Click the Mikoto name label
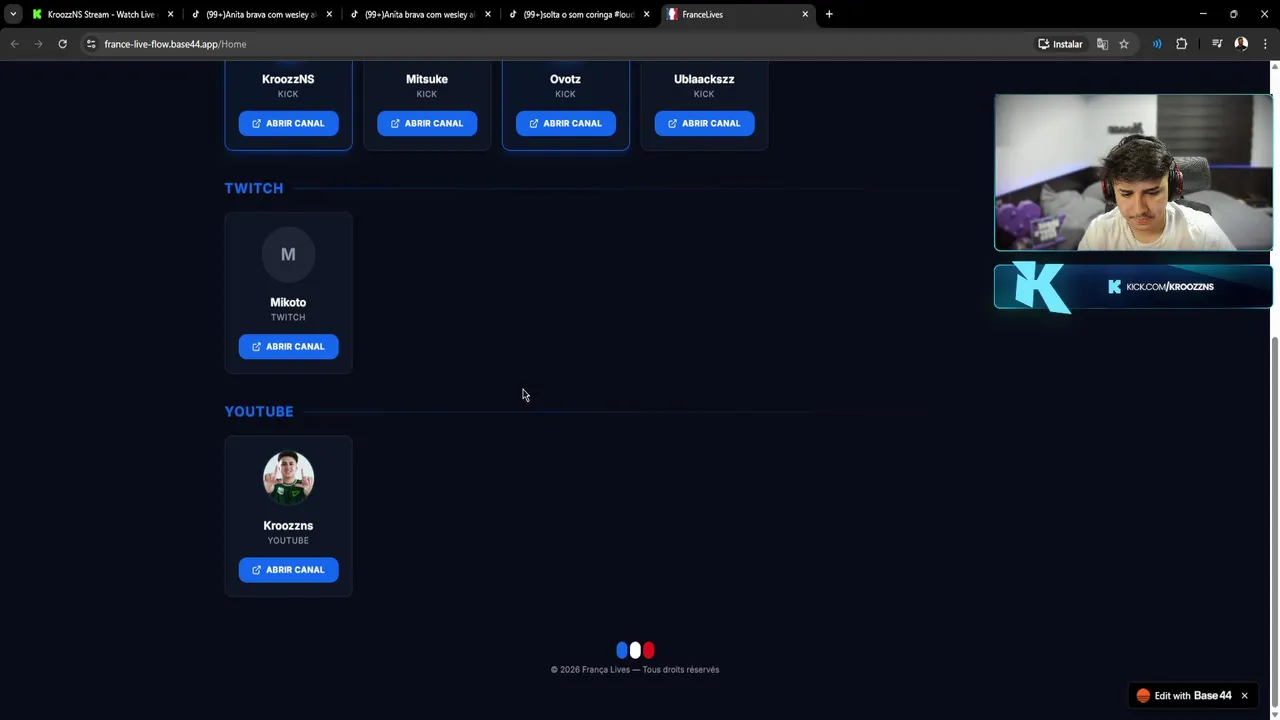Image resolution: width=1280 pixels, height=720 pixels. tap(288, 302)
